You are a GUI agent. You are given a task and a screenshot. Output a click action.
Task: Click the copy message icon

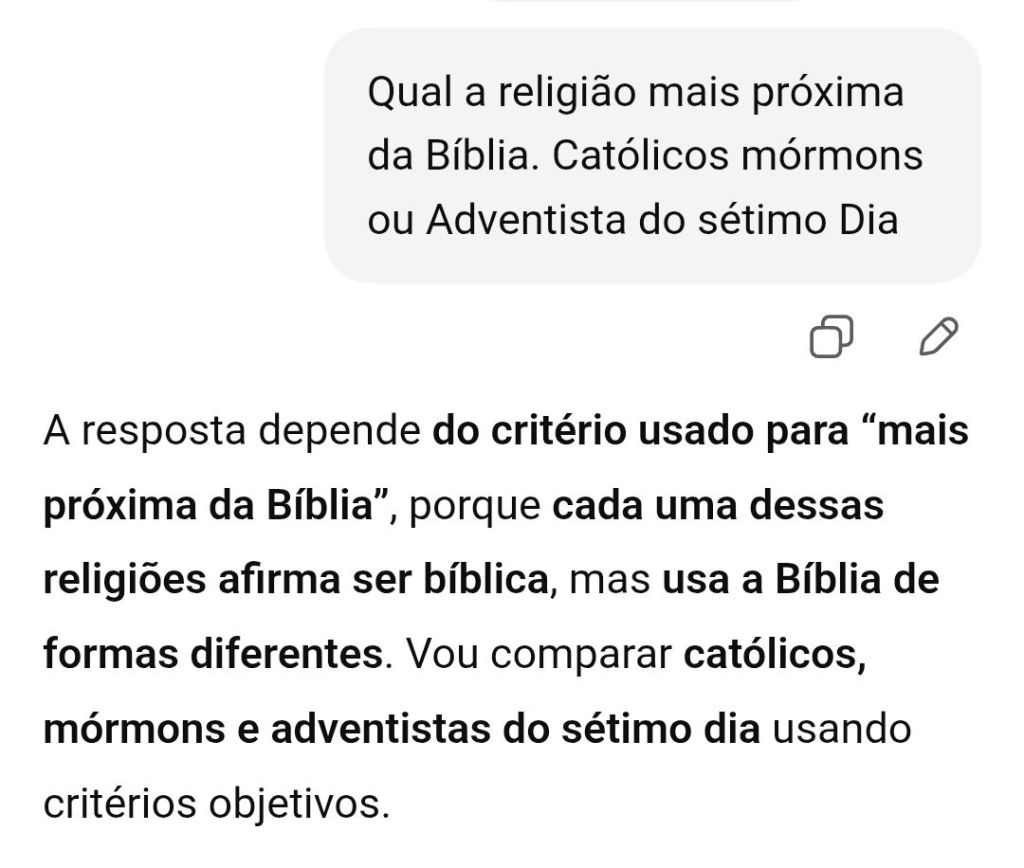(x=831, y=337)
